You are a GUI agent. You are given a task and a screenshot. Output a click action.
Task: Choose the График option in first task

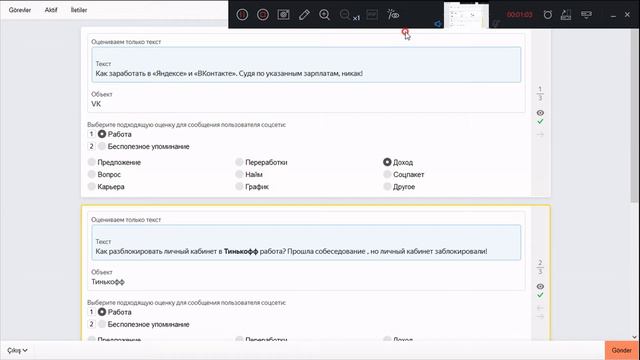pyautogui.click(x=239, y=187)
